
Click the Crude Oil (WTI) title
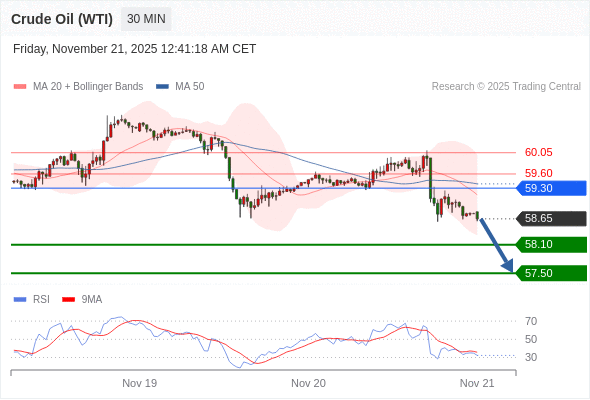[62, 19]
